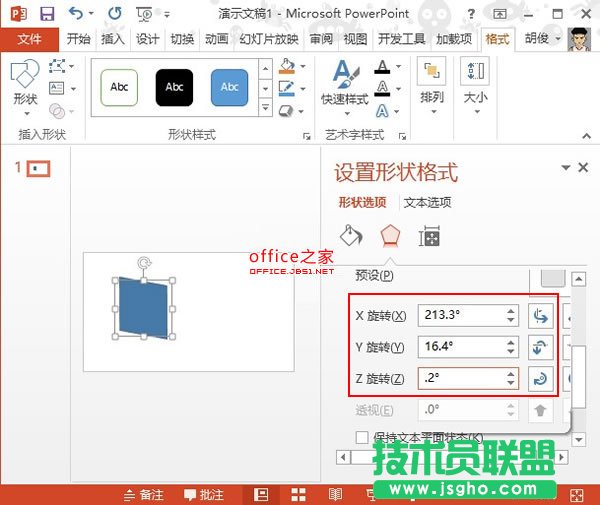Click the Reading view icon in status bar

click(x=335, y=495)
